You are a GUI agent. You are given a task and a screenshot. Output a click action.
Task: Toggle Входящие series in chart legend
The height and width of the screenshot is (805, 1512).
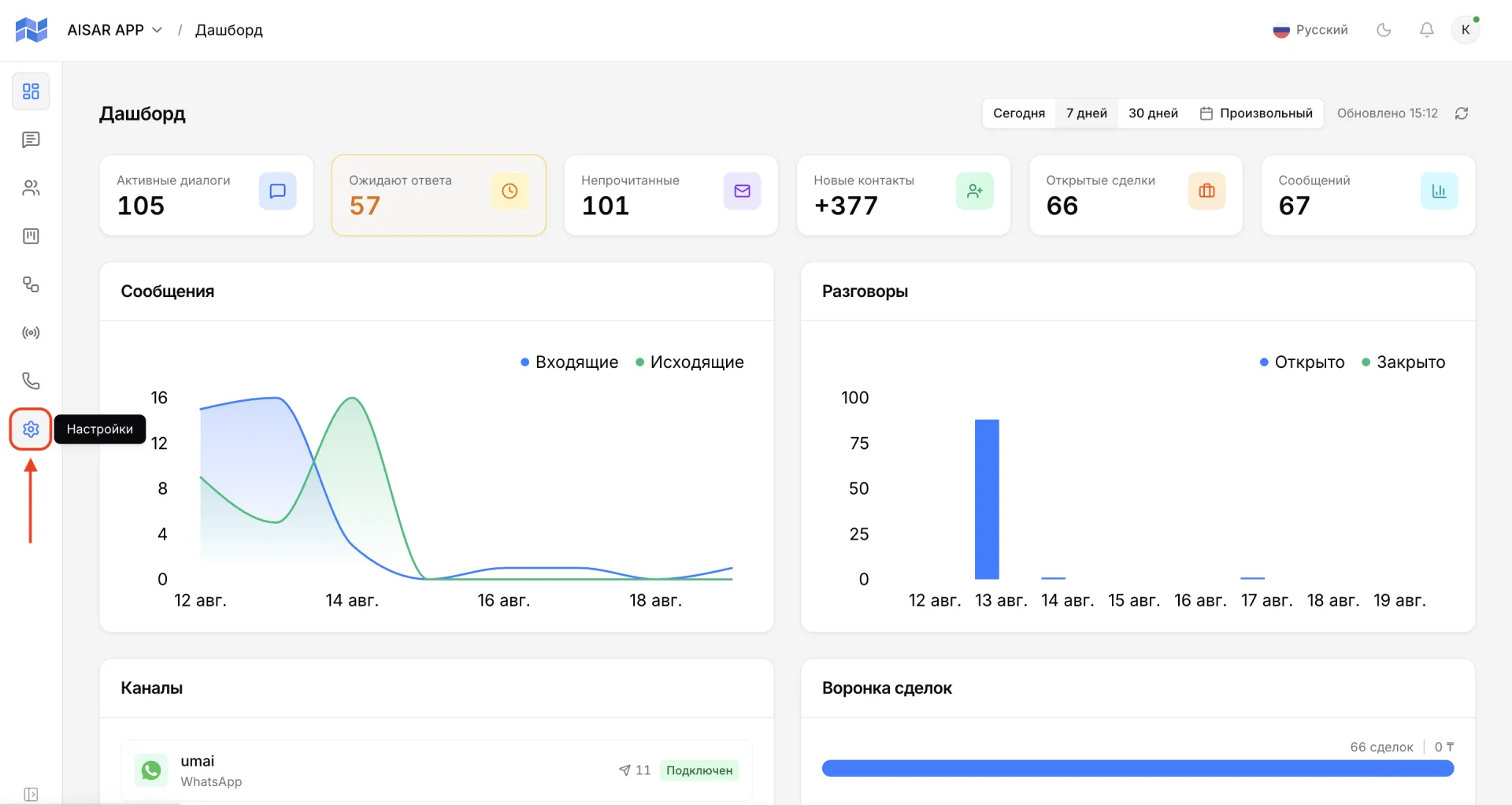point(569,362)
